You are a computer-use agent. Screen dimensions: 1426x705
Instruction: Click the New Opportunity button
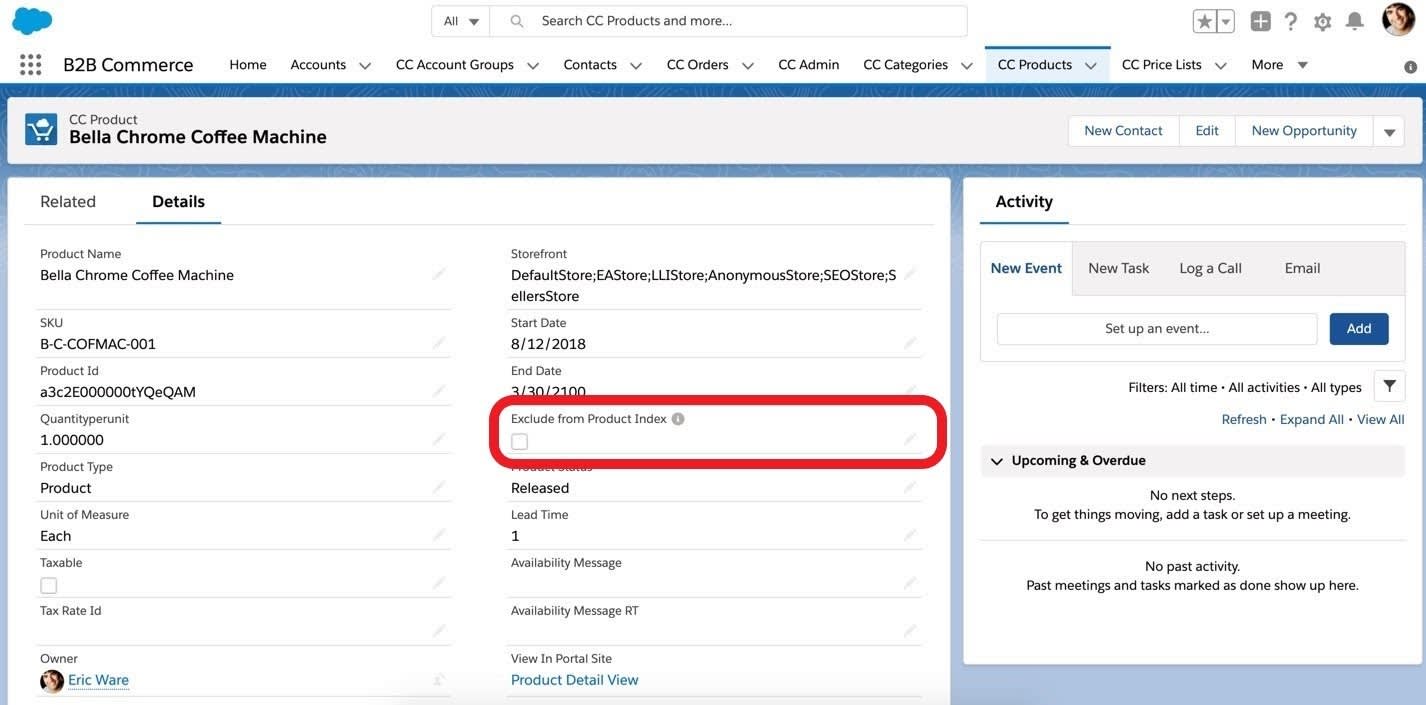click(x=1304, y=131)
